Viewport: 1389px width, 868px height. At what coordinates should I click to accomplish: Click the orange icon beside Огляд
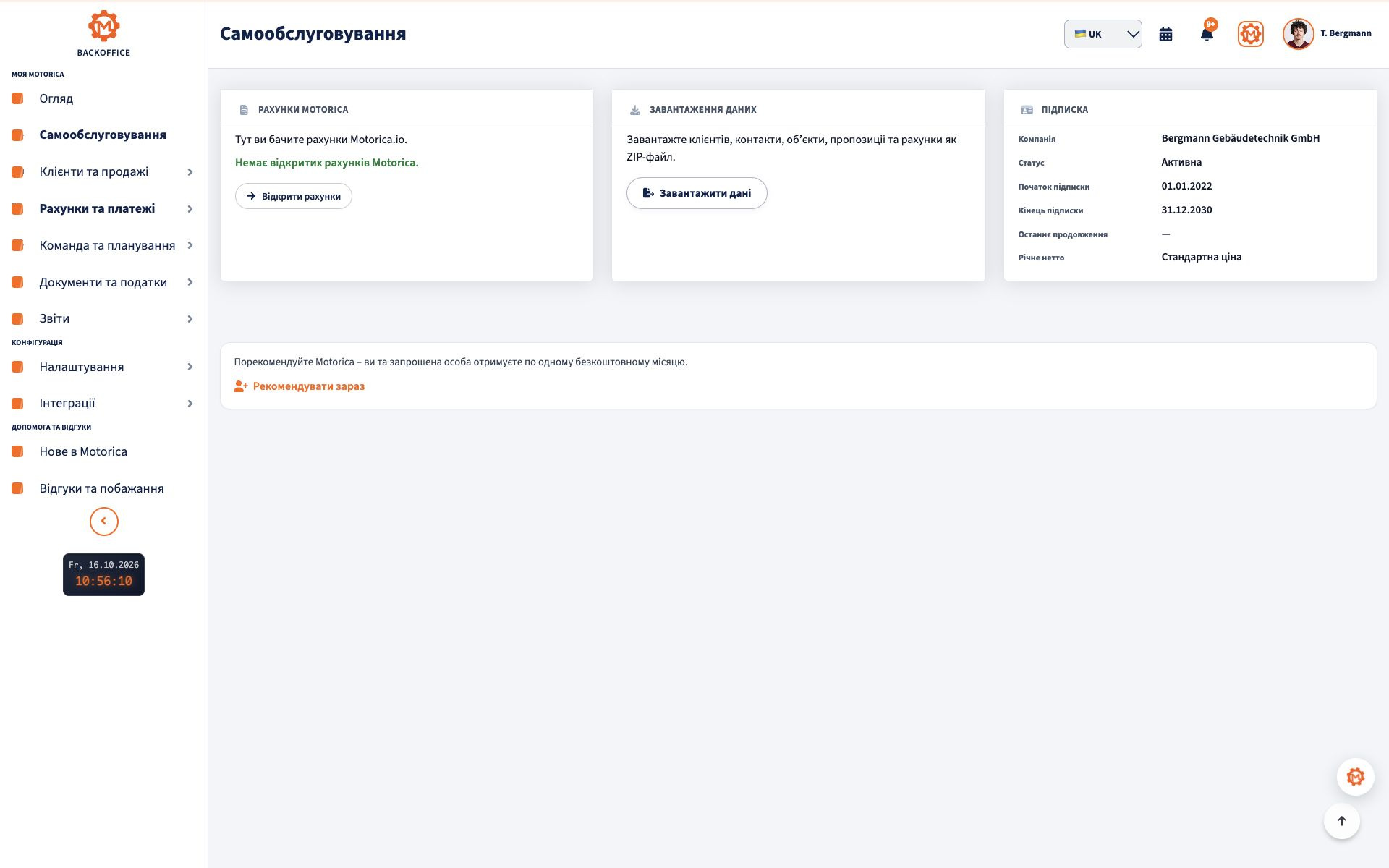(17, 98)
